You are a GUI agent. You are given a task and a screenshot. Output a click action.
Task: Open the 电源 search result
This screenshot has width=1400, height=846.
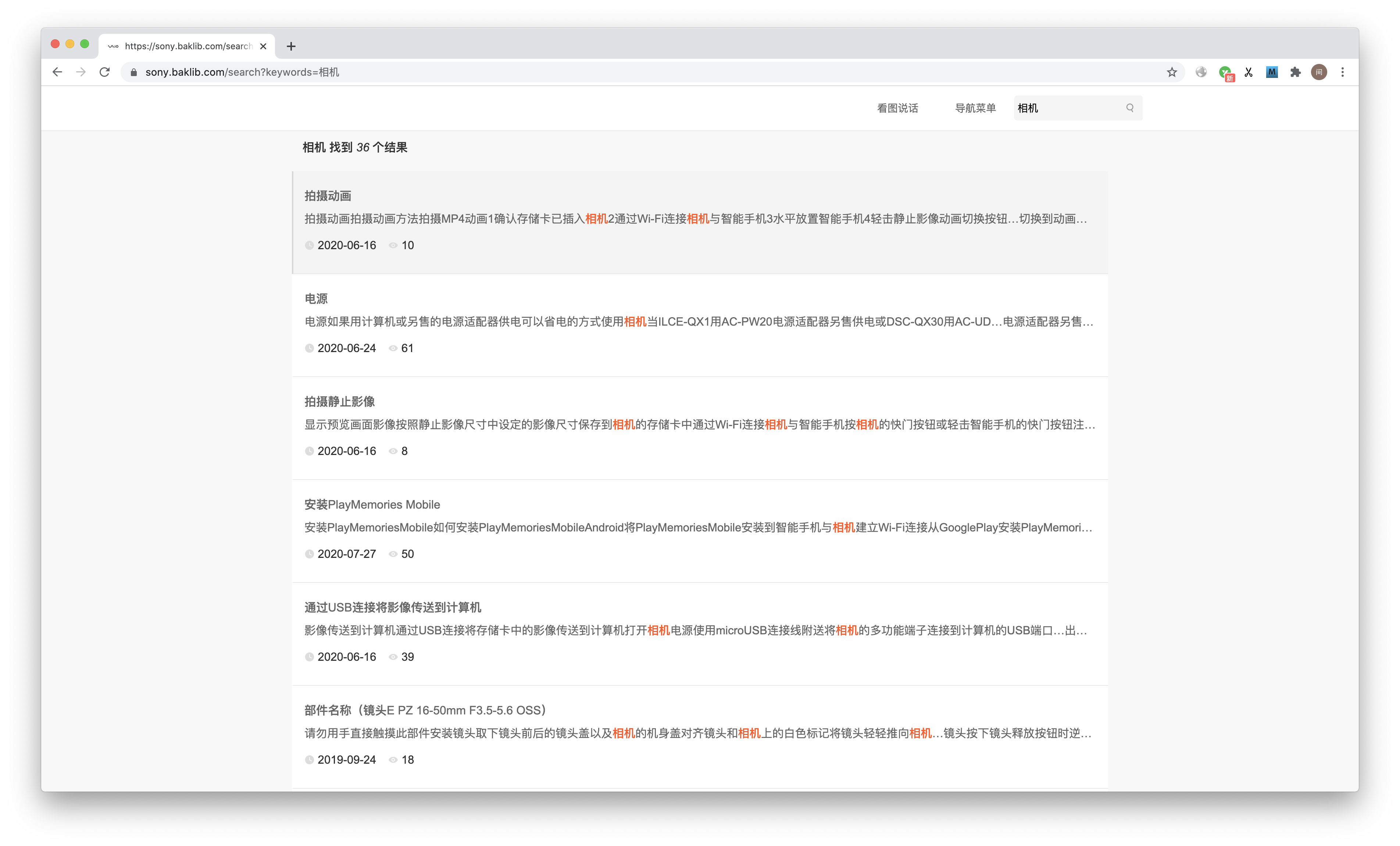pos(316,299)
